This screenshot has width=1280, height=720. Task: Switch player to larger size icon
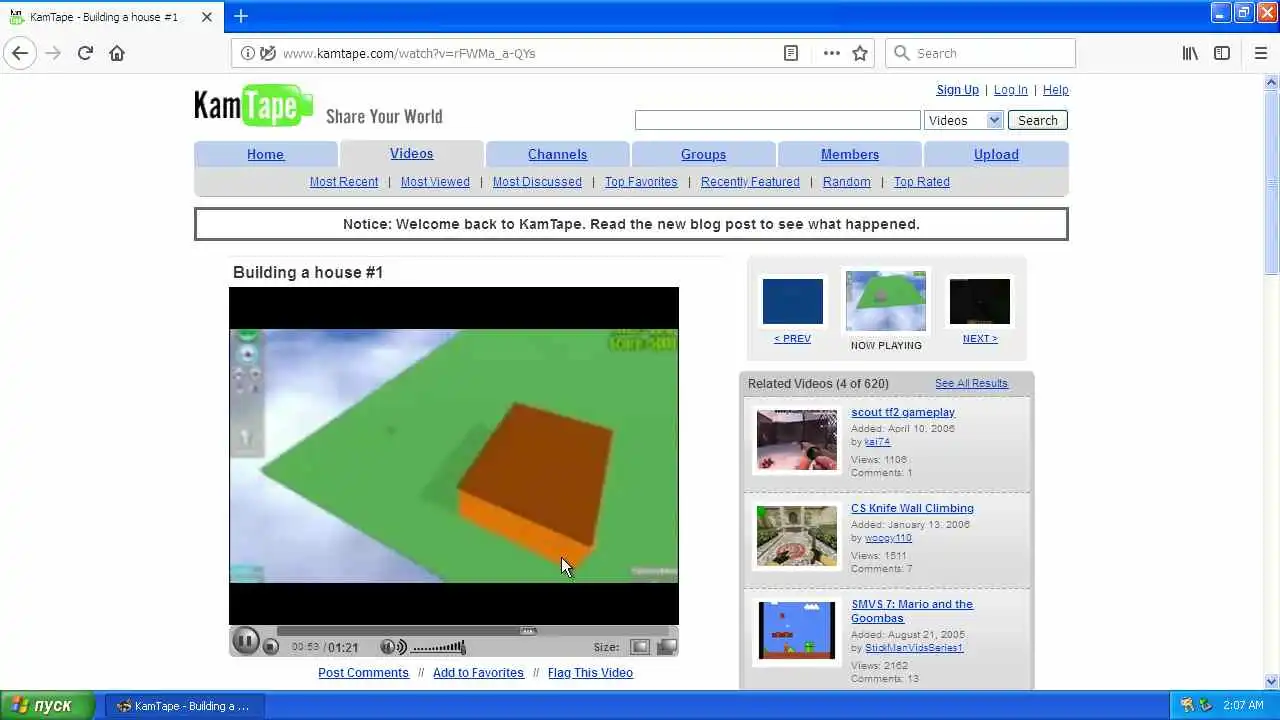(666, 647)
